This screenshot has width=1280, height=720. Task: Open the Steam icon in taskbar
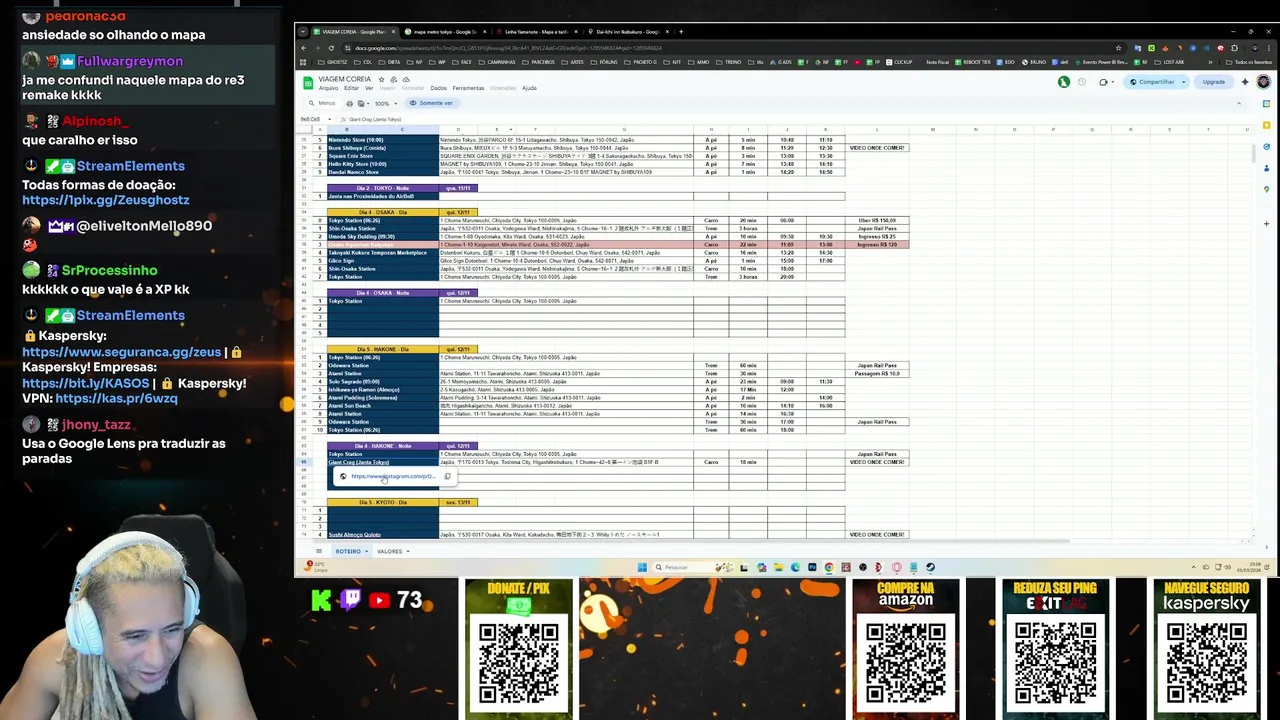[x=930, y=567]
